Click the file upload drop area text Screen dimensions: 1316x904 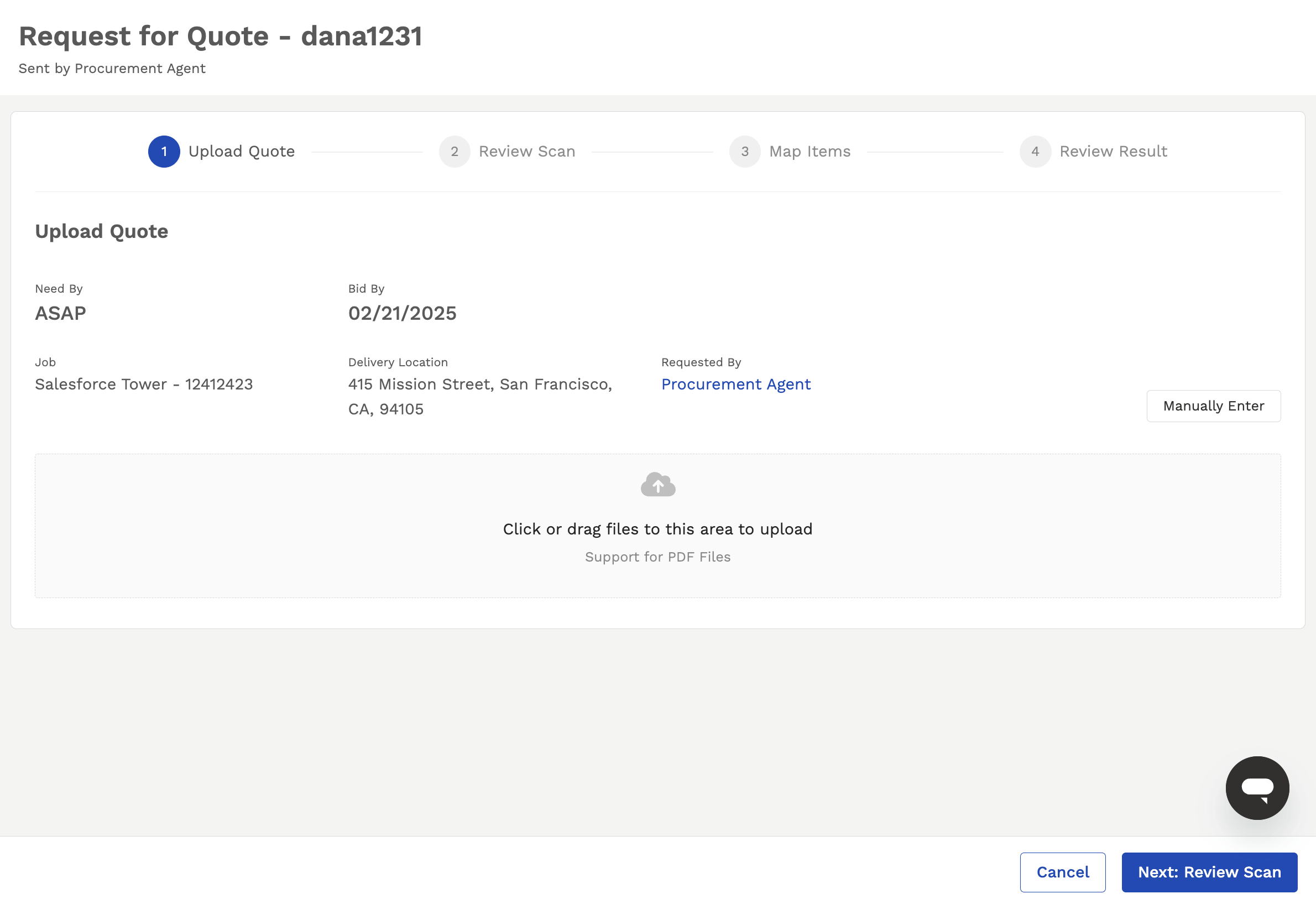coord(657,528)
